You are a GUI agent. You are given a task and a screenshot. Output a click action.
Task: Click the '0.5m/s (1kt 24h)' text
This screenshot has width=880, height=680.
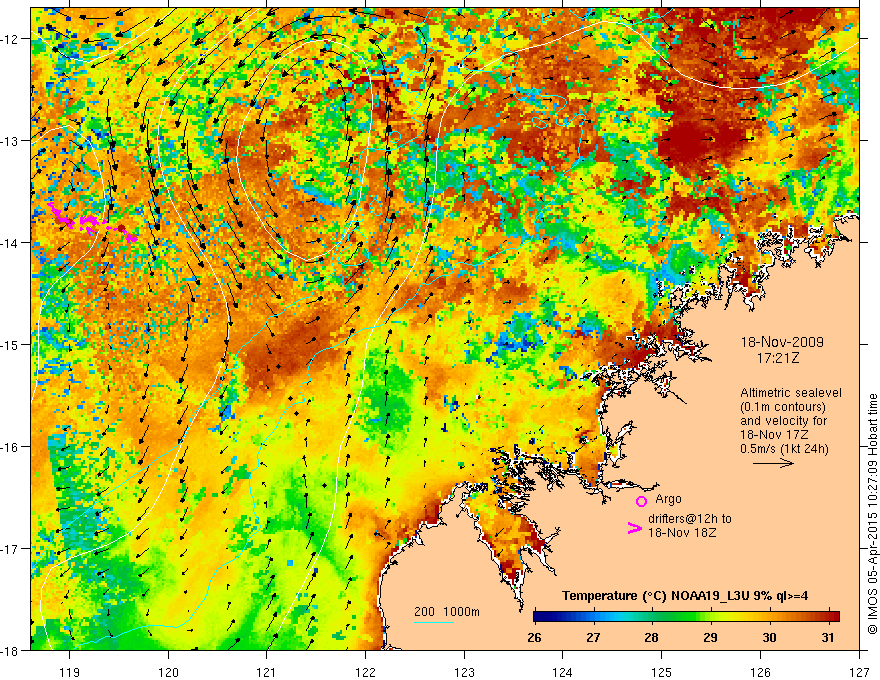784,449
